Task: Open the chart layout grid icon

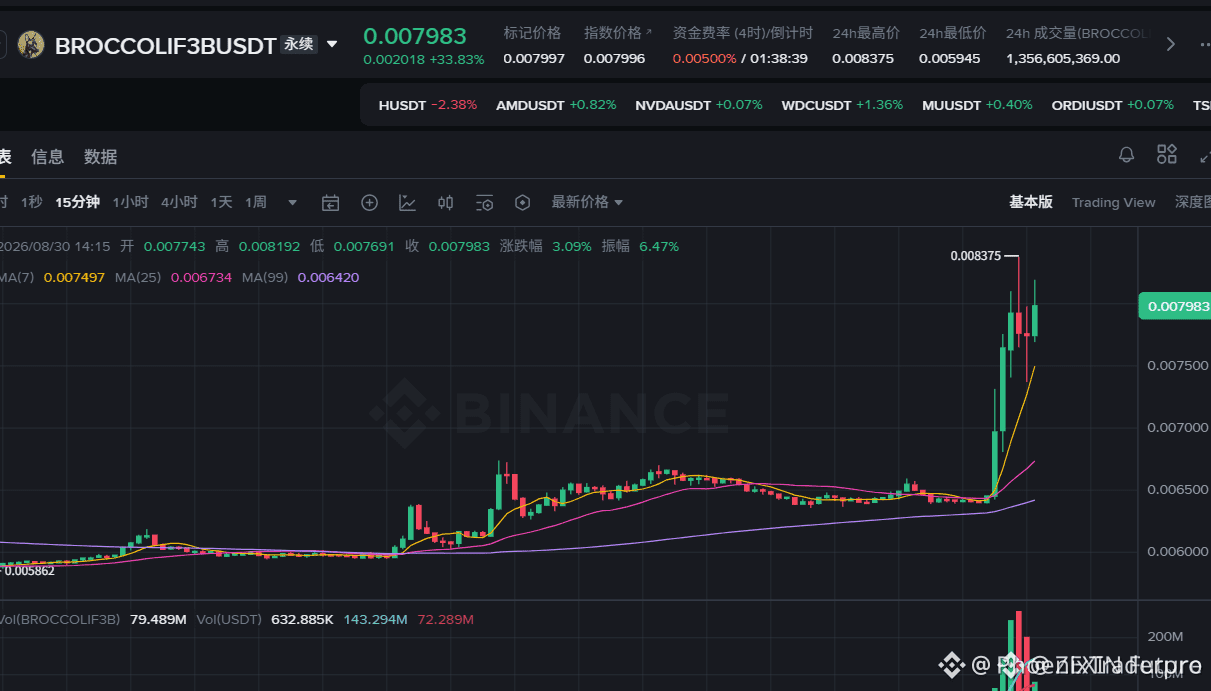Action: coord(1167,154)
